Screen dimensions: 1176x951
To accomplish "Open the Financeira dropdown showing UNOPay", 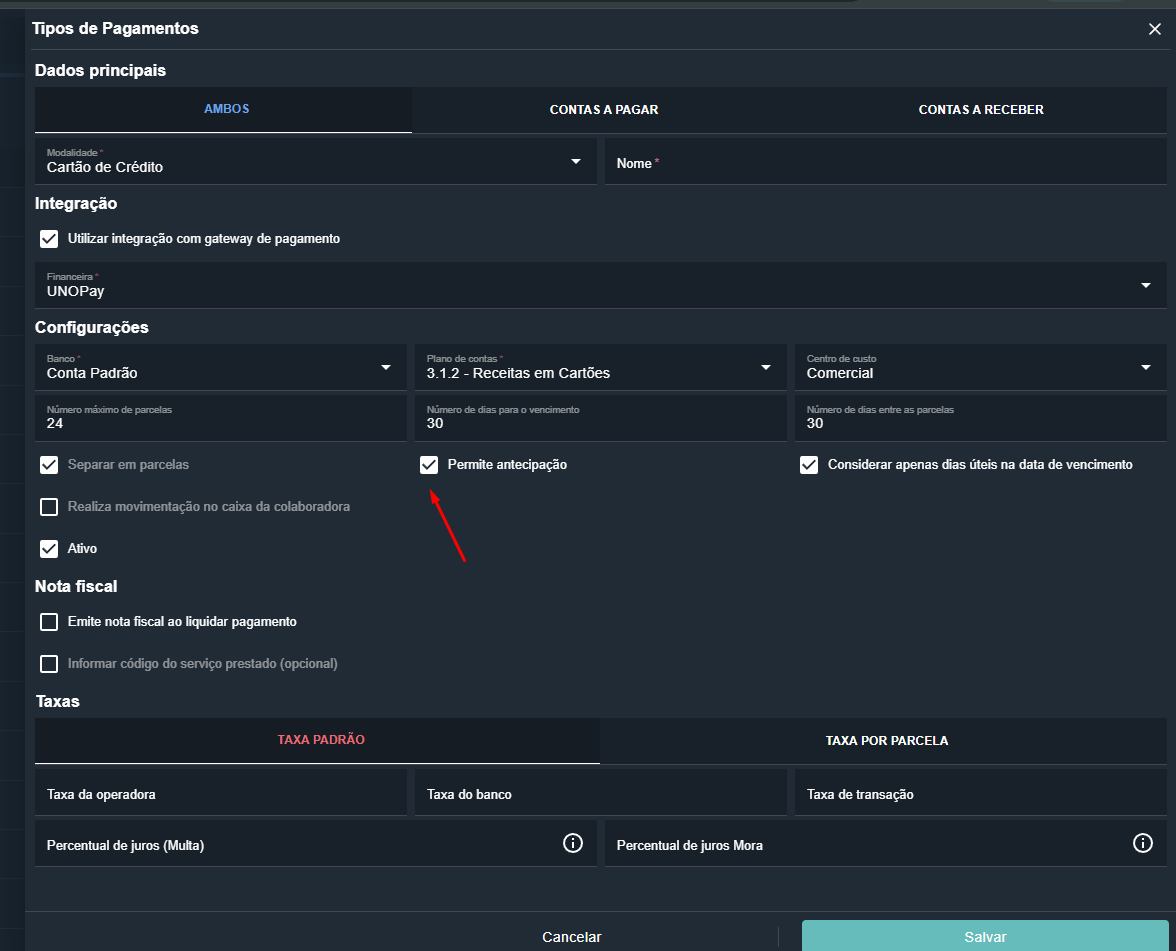I will (601, 285).
